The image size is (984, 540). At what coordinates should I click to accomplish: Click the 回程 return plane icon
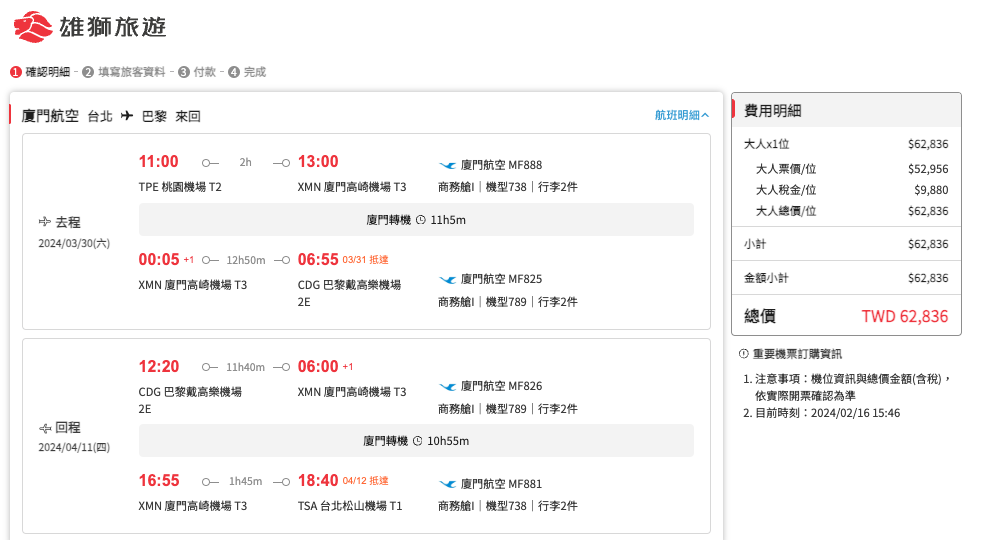pyautogui.click(x=45, y=428)
